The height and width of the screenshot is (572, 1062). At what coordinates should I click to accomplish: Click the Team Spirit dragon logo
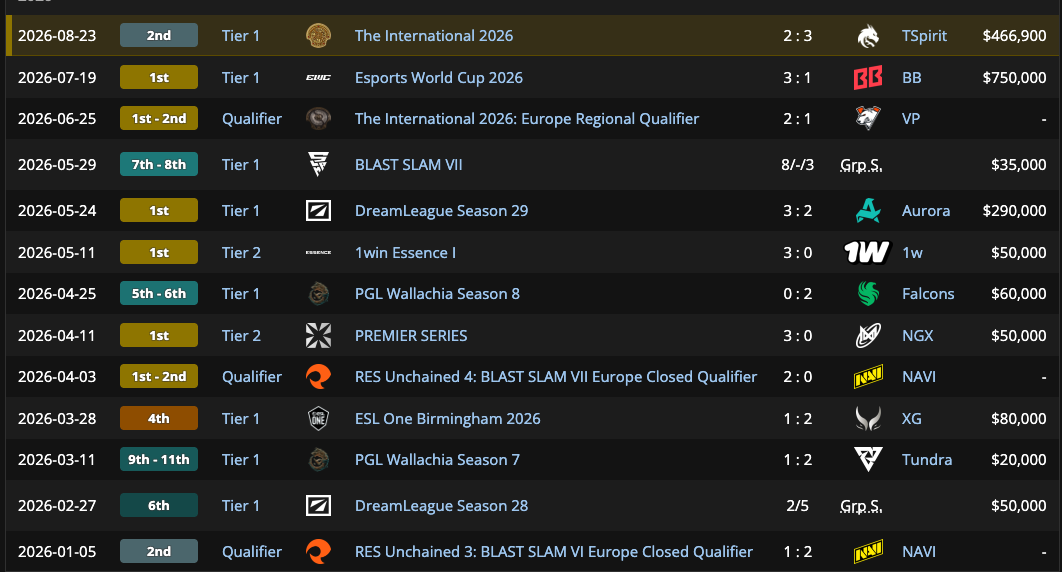868,36
